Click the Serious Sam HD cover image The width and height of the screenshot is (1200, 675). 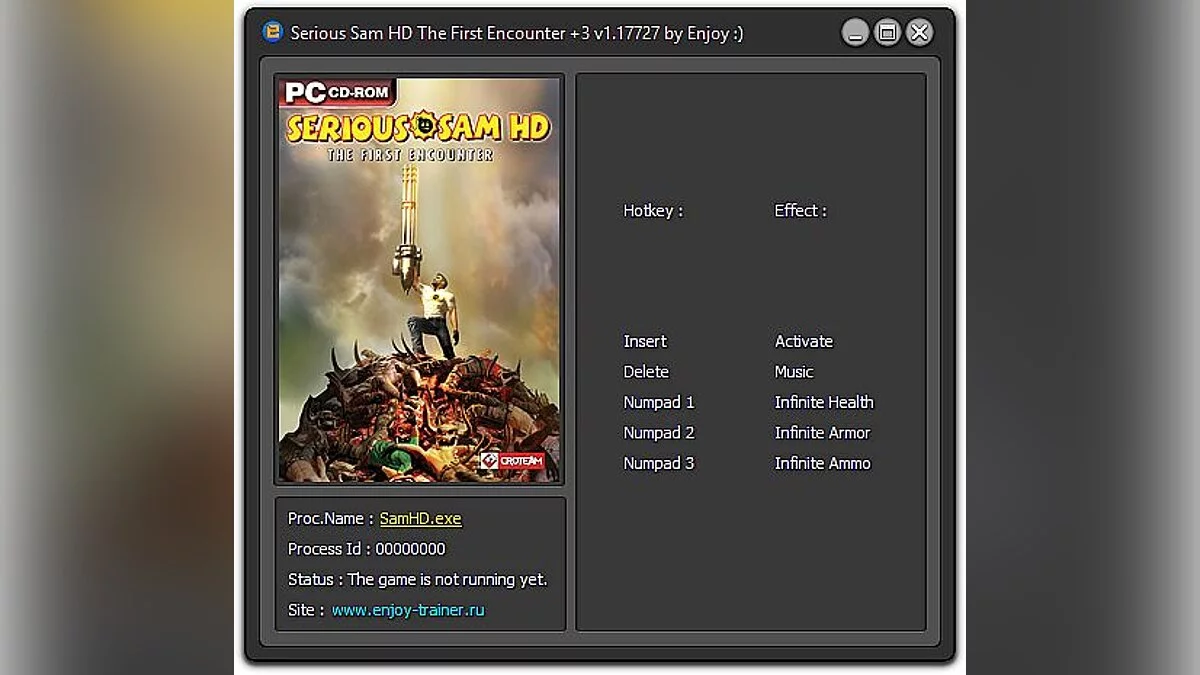419,279
